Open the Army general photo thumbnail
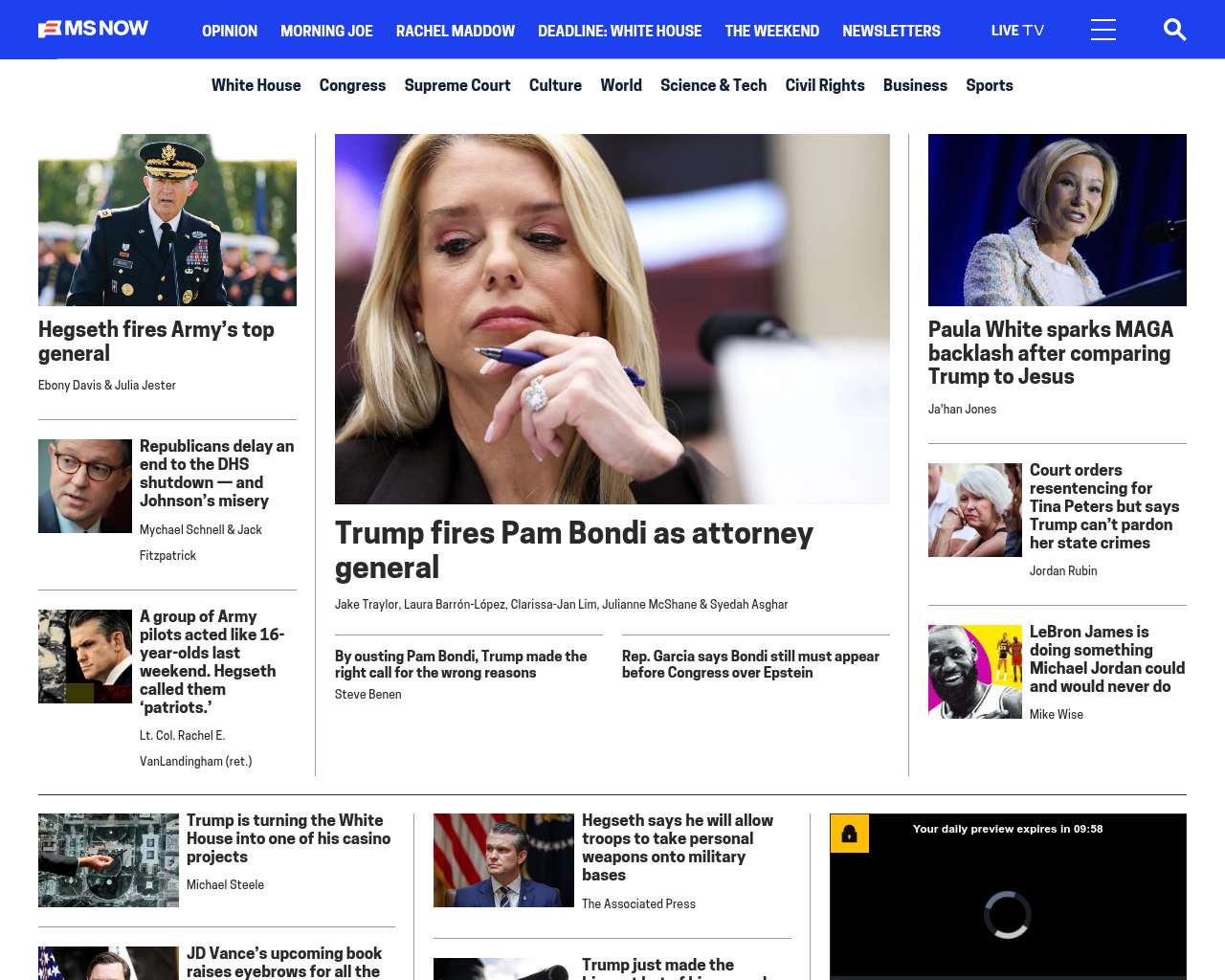The image size is (1225, 980). coord(167,220)
